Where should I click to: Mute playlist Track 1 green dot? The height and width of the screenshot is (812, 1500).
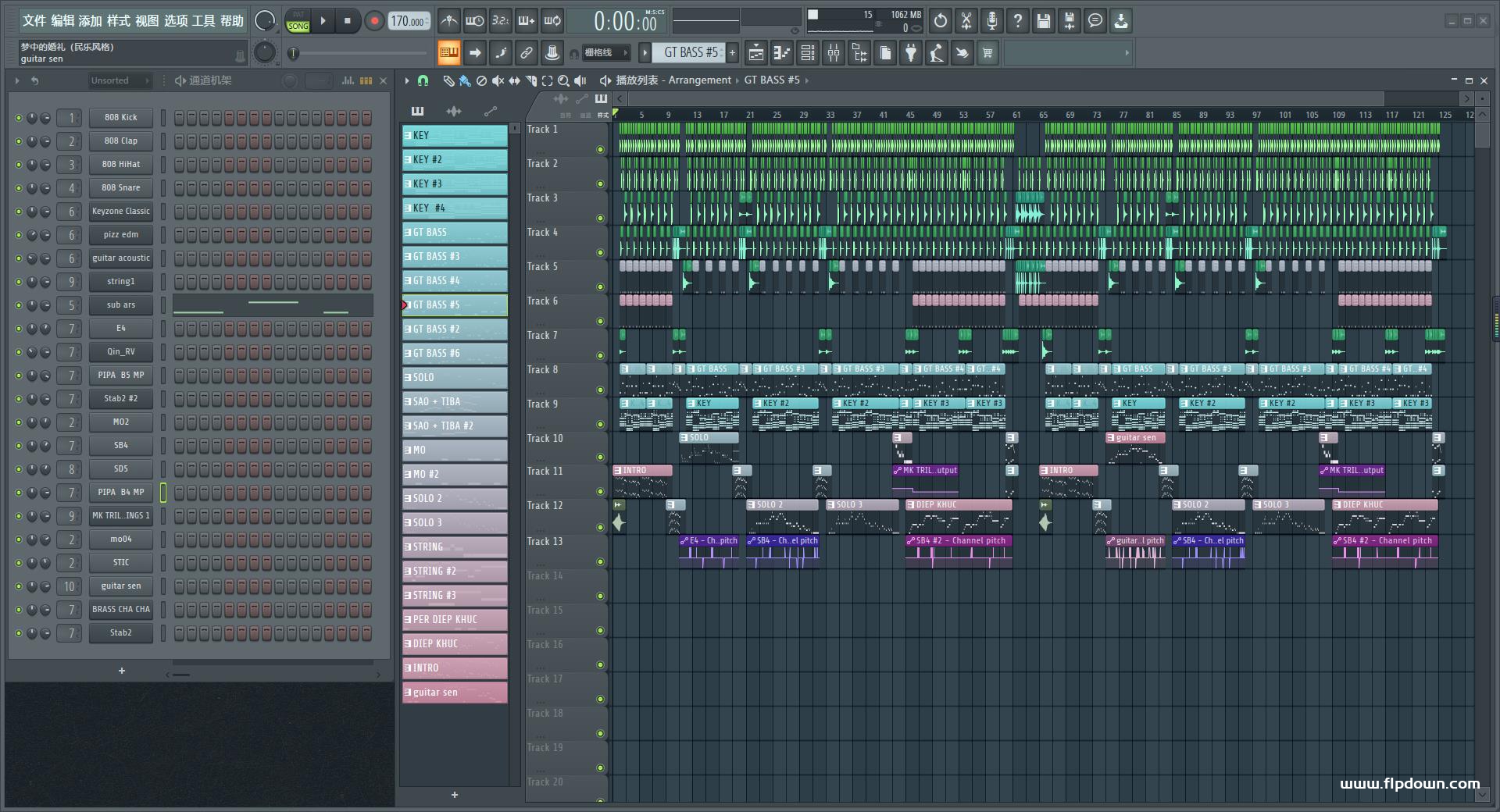[x=600, y=149]
